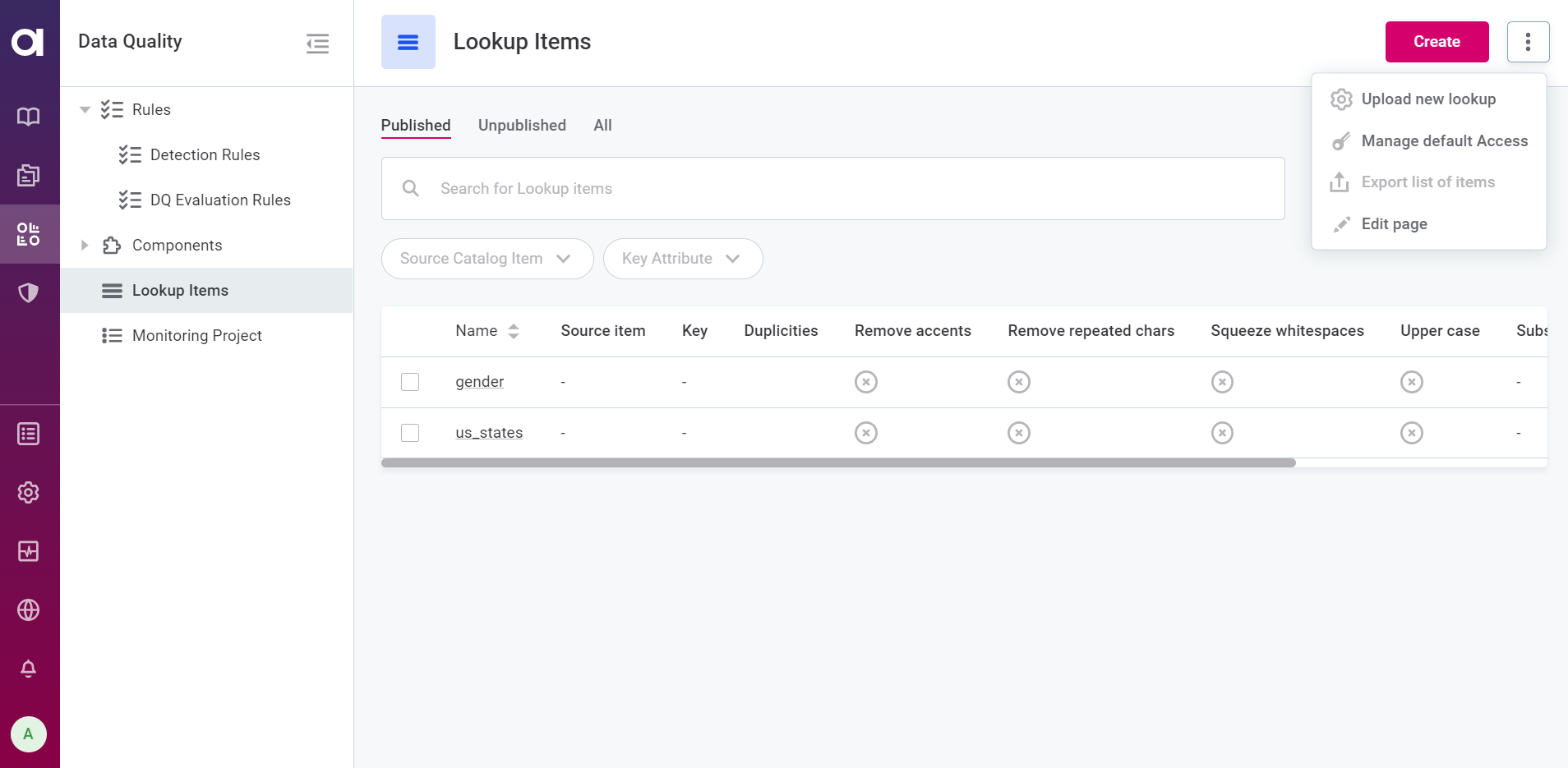
Task: Switch to the Unpublished tab
Action: click(x=522, y=126)
